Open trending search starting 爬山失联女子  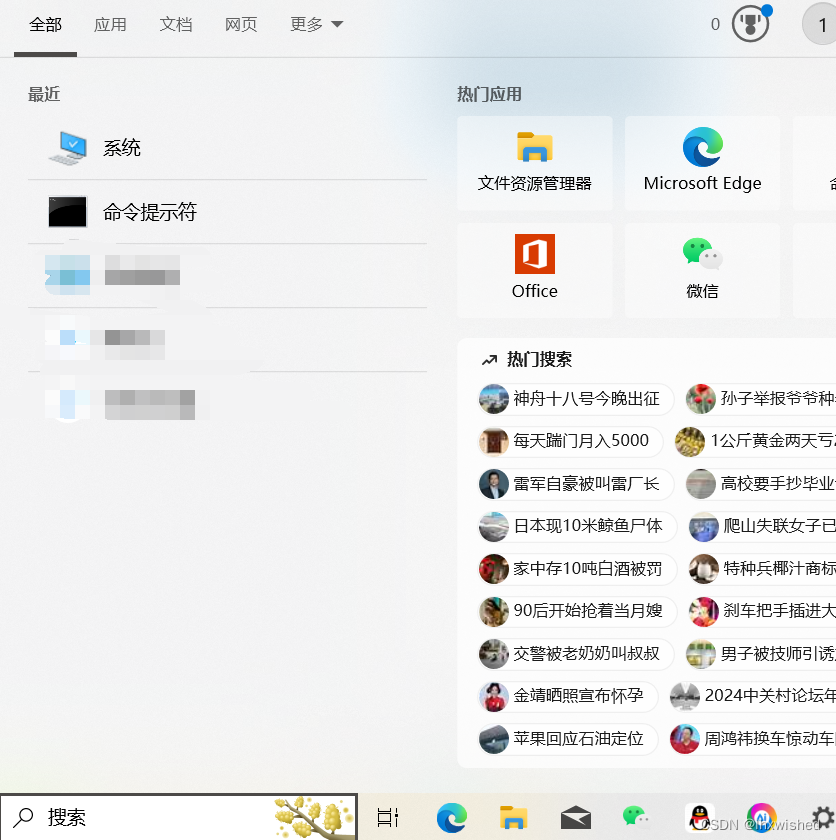[762, 527]
